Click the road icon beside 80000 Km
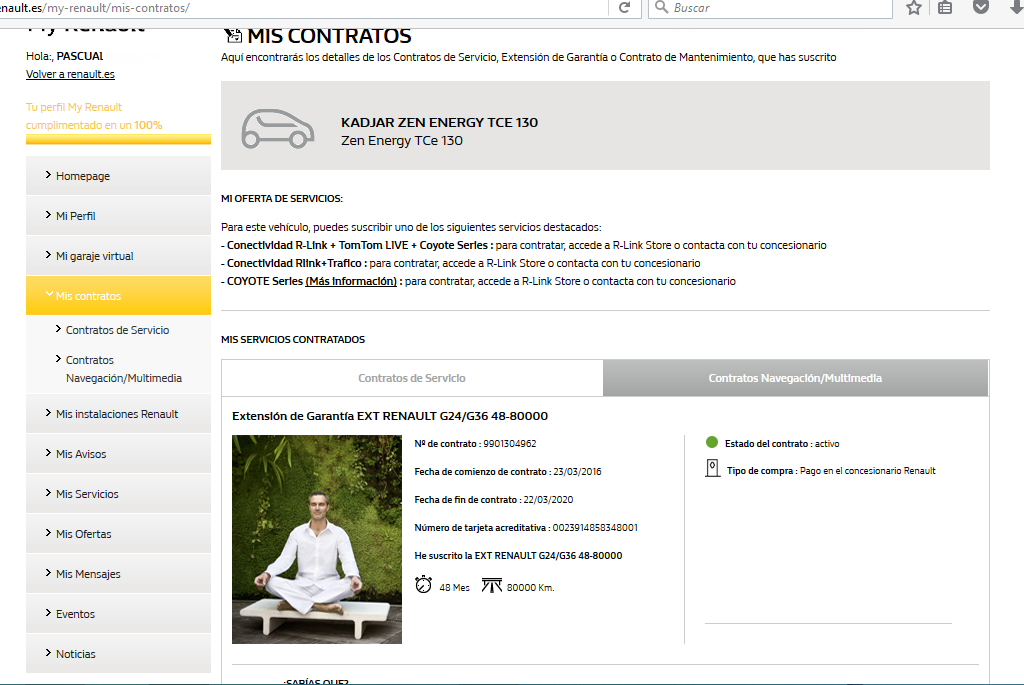 492,585
